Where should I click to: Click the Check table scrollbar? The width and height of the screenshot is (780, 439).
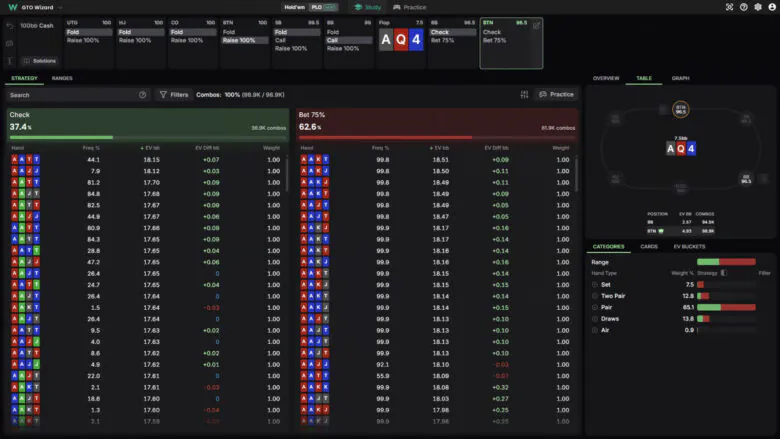point(287,174)
